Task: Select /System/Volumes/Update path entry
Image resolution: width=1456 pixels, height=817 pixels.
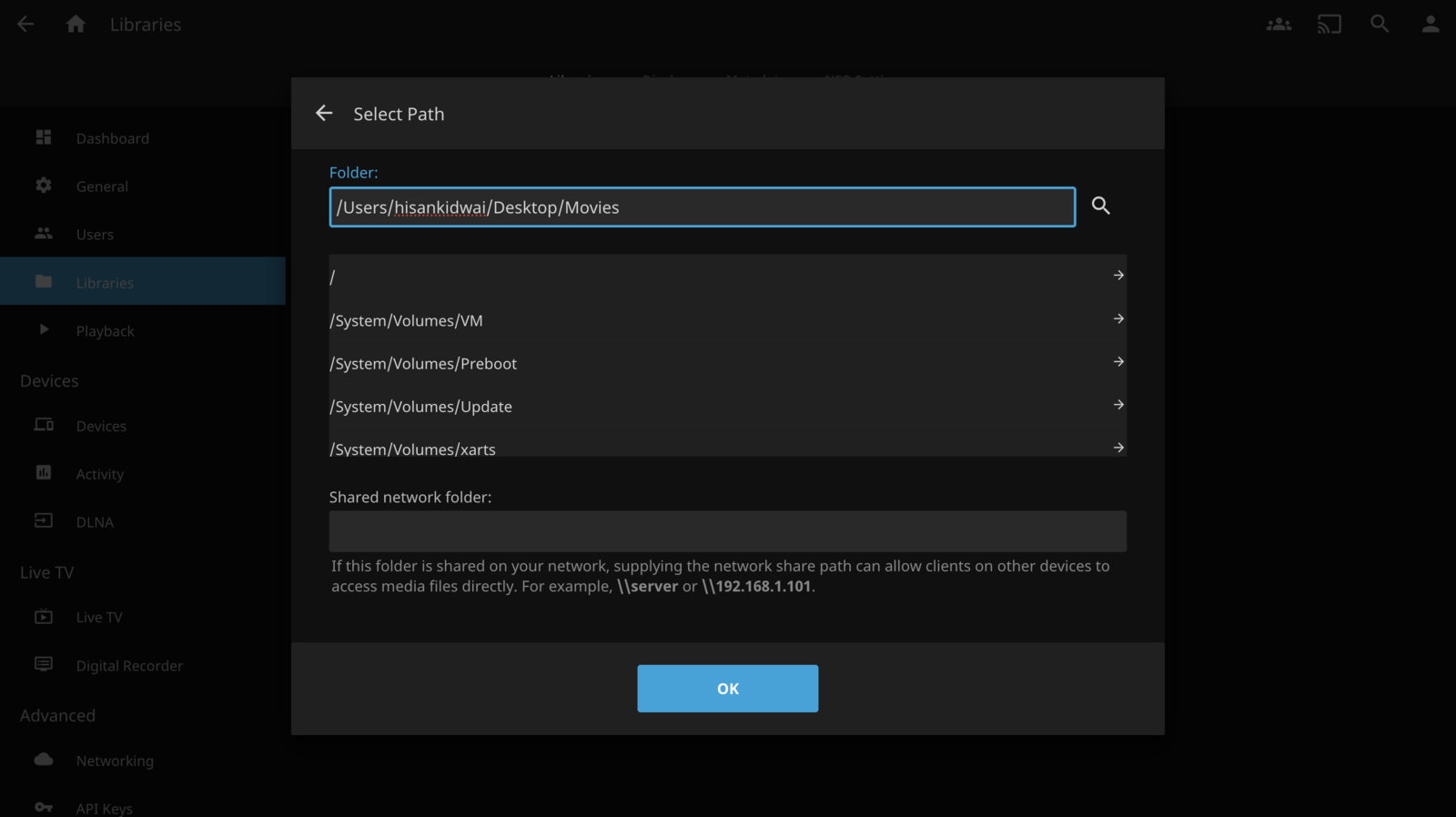Action: click(421, 407)
